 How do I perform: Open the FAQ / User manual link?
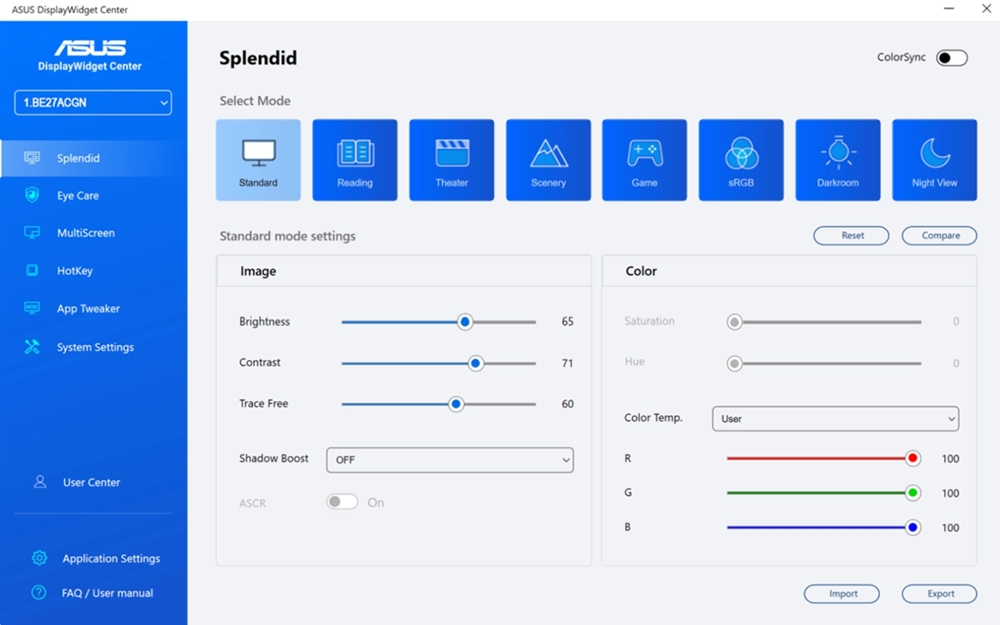coord(106,593)
